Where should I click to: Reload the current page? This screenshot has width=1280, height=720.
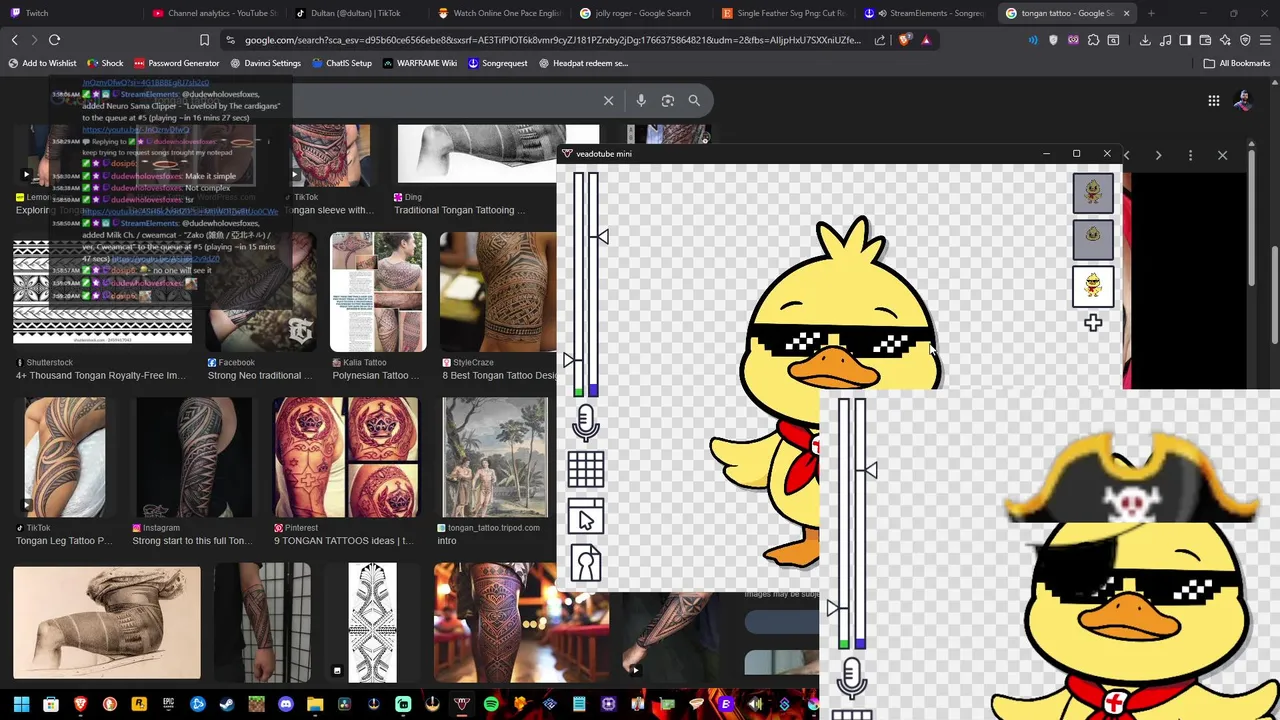coord(54,40)
